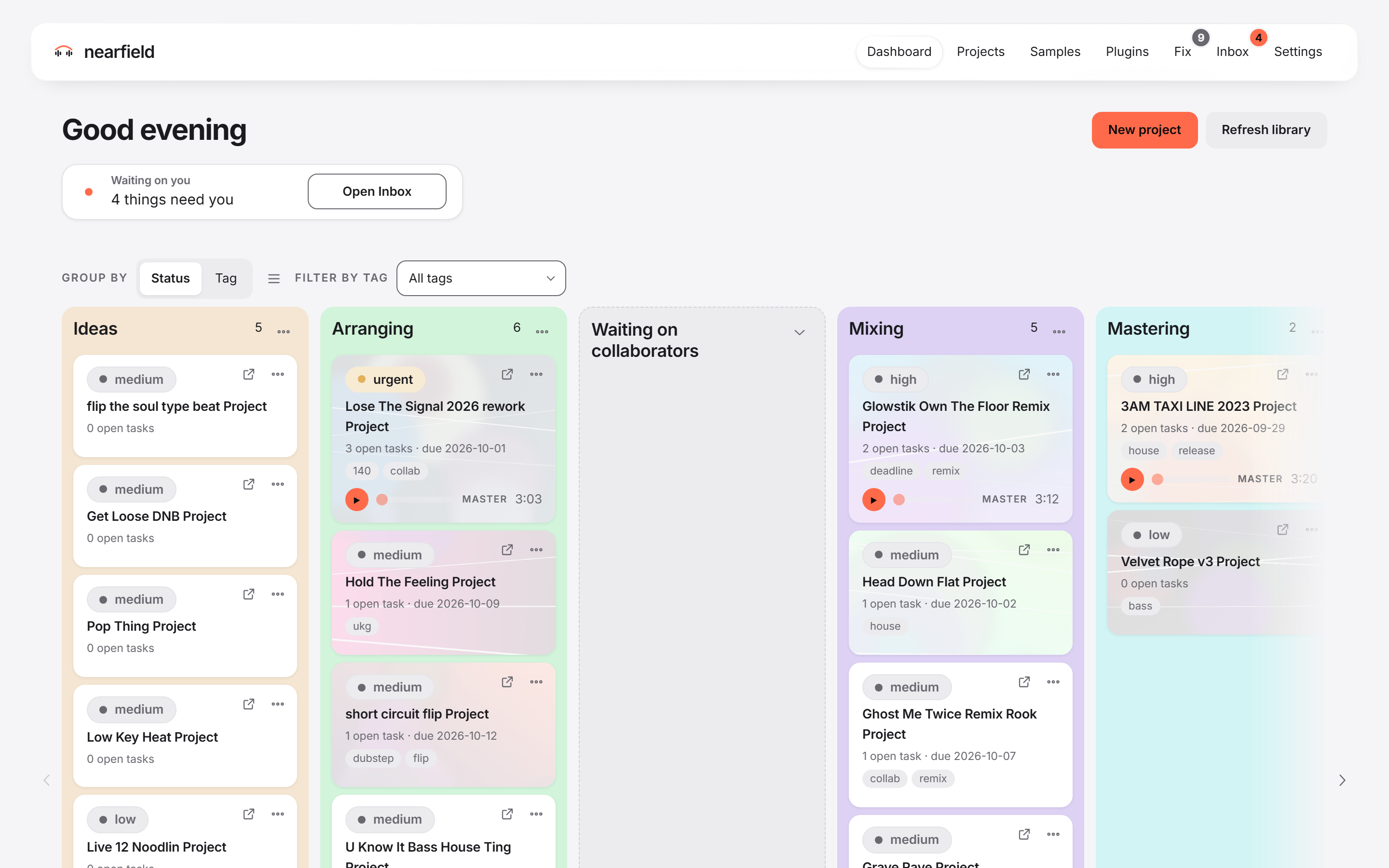
Task: Open more options for Lose The Signal 2026 rework
Action: 536,374
